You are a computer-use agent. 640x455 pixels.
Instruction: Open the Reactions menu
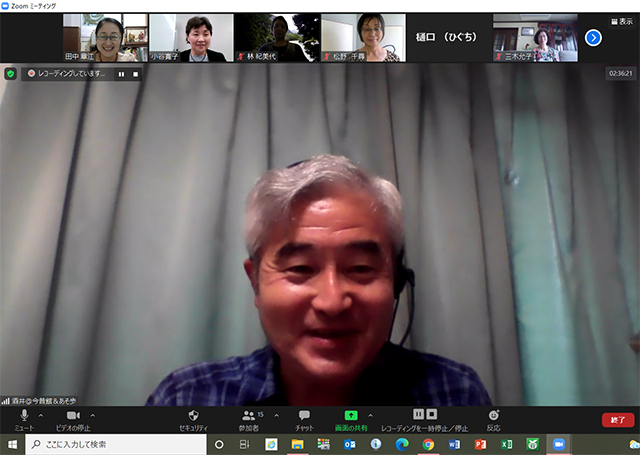click(493, 416)
